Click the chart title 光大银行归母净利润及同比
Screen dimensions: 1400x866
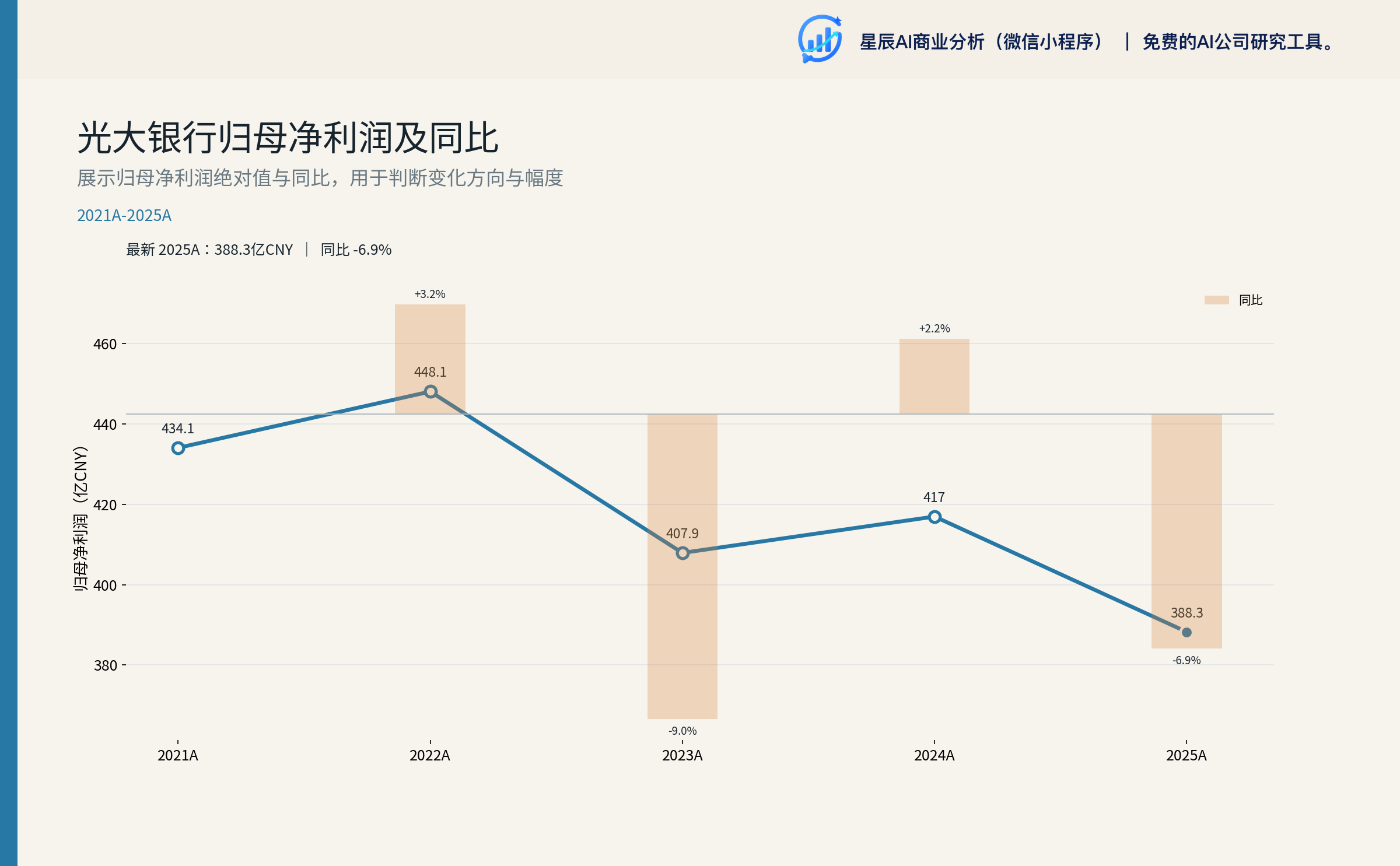coord(288,138)
